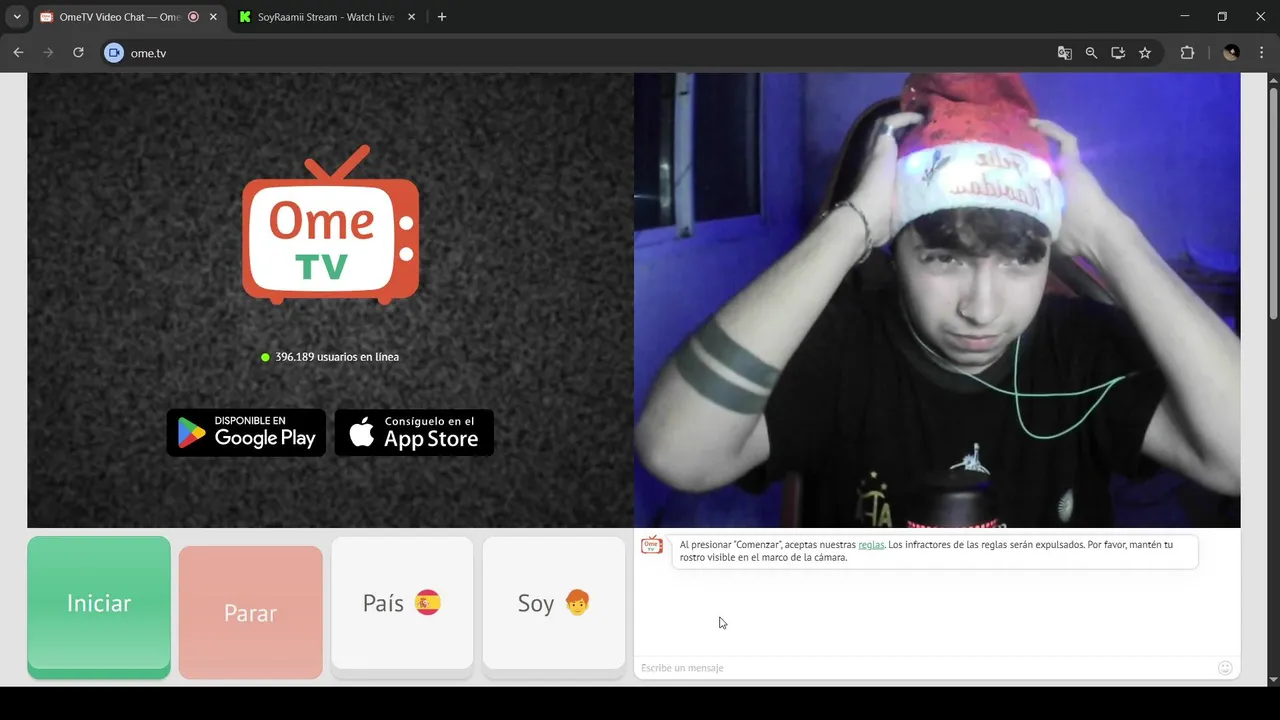Open the reglas rules link
Screen dimensions: 1280x720
tap(871, 545)
